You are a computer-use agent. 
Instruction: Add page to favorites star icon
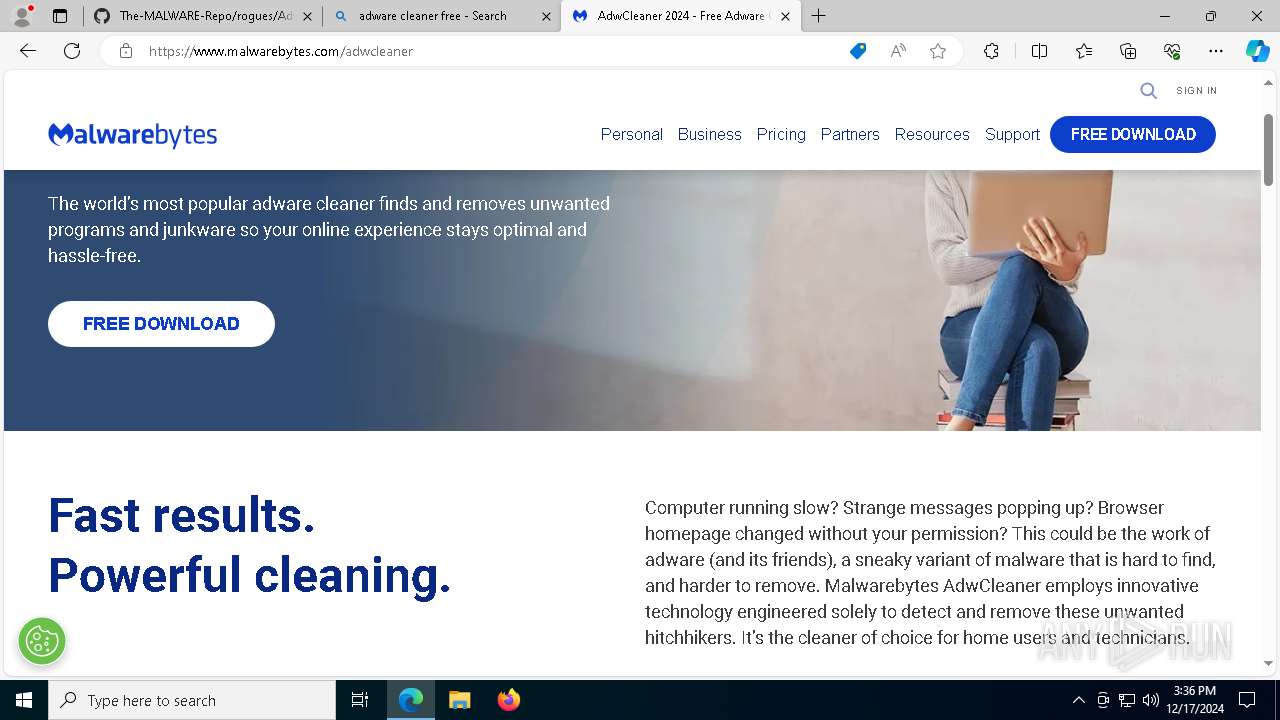coord(938,51)
